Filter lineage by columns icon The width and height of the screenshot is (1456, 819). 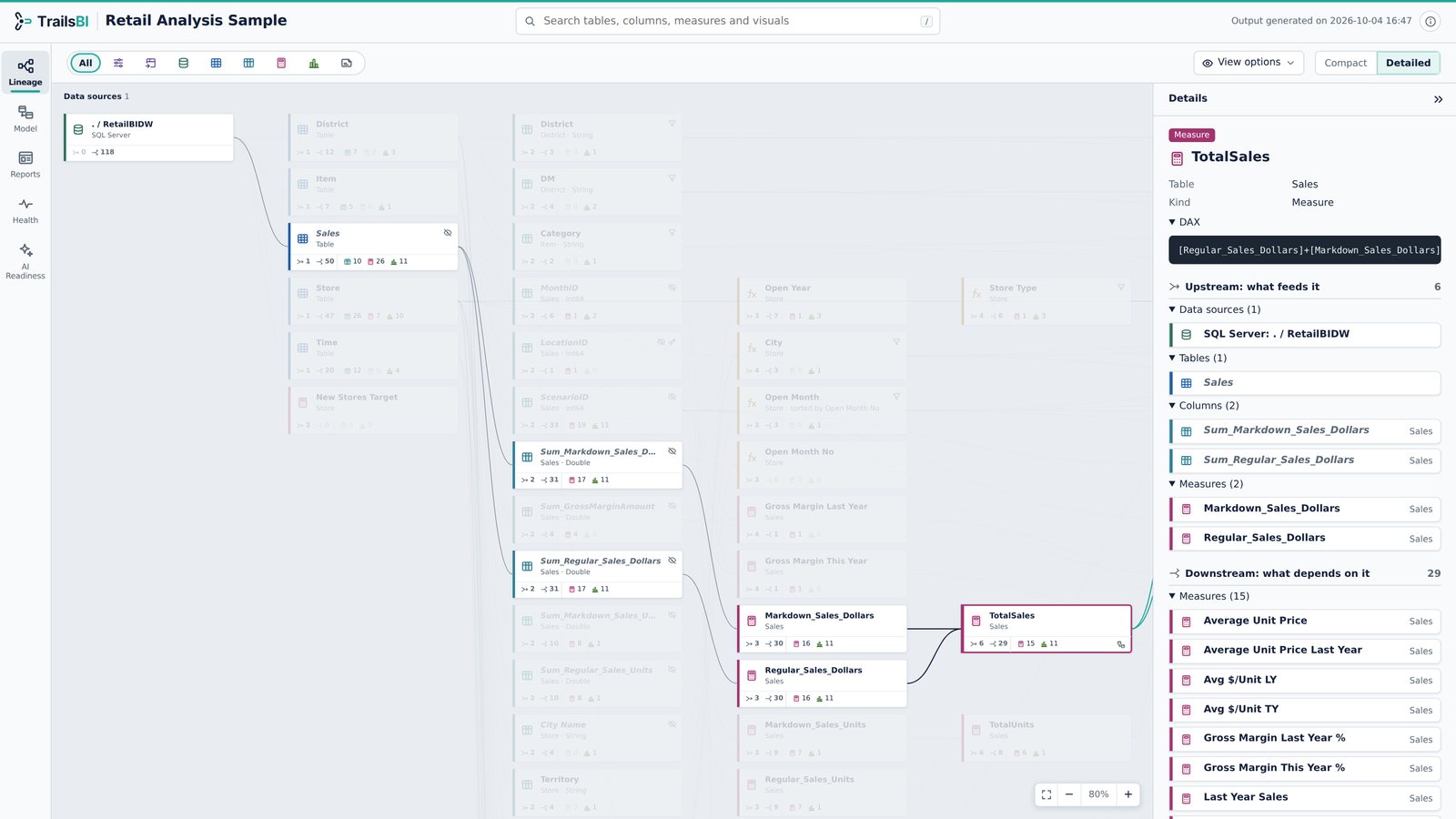248,63
